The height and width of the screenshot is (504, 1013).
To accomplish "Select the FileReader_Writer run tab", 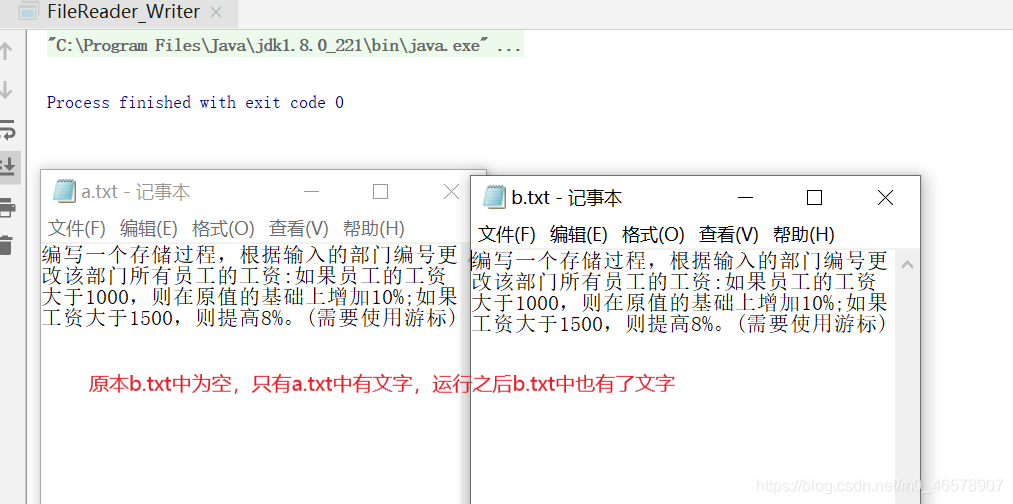I will (x=120, y=12).
